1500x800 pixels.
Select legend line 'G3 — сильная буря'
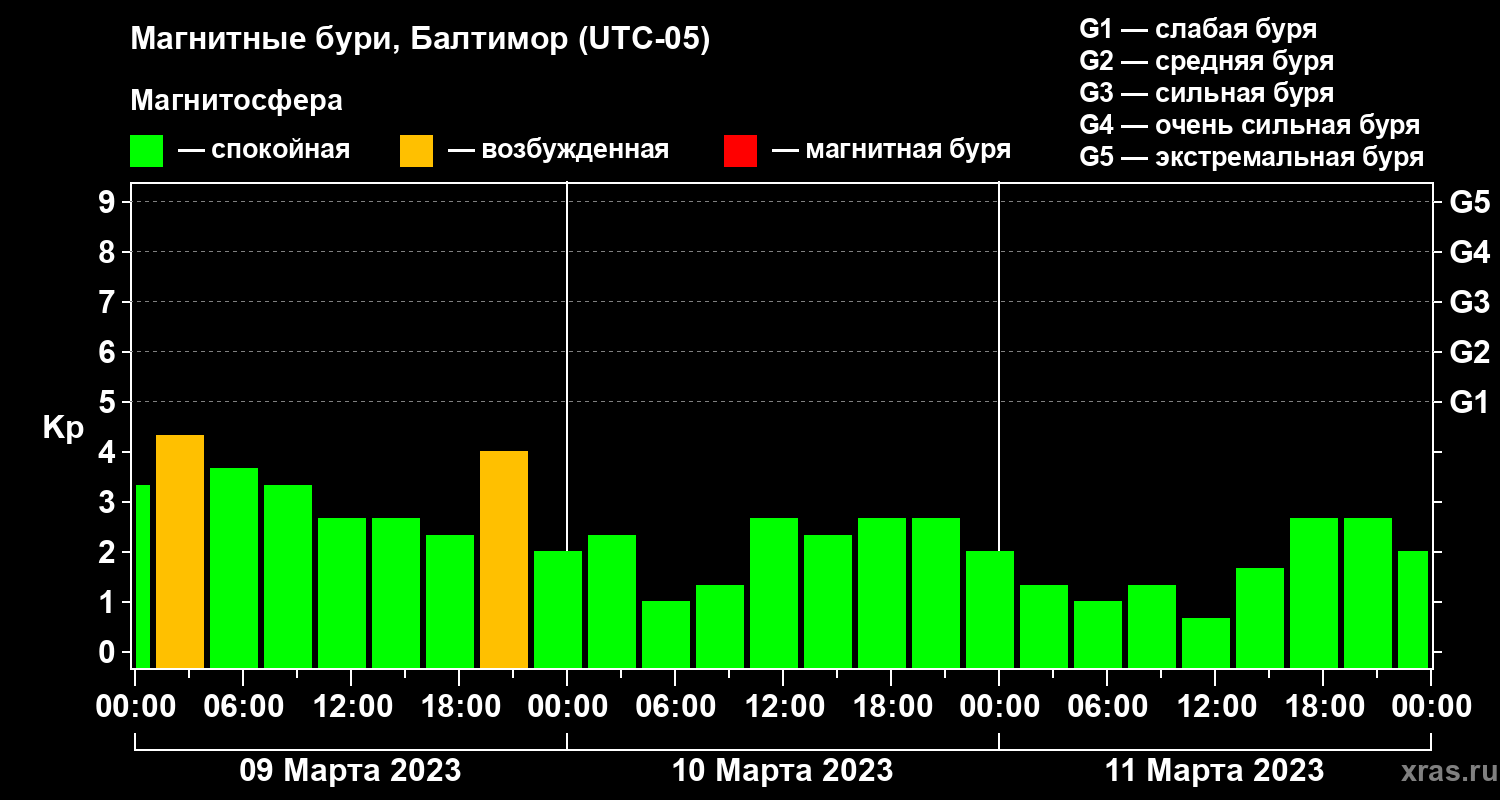point(1207,93)
